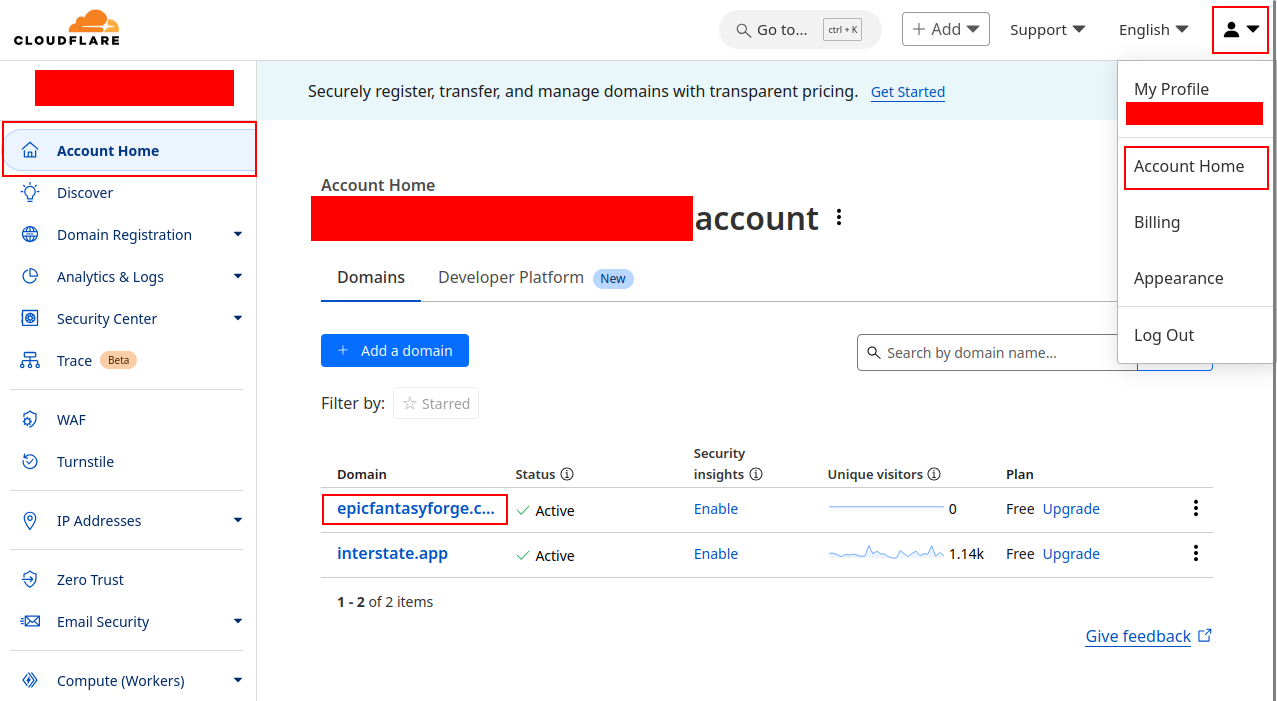
Task: Toggle the Starred filter
Action: pos(436,403)
